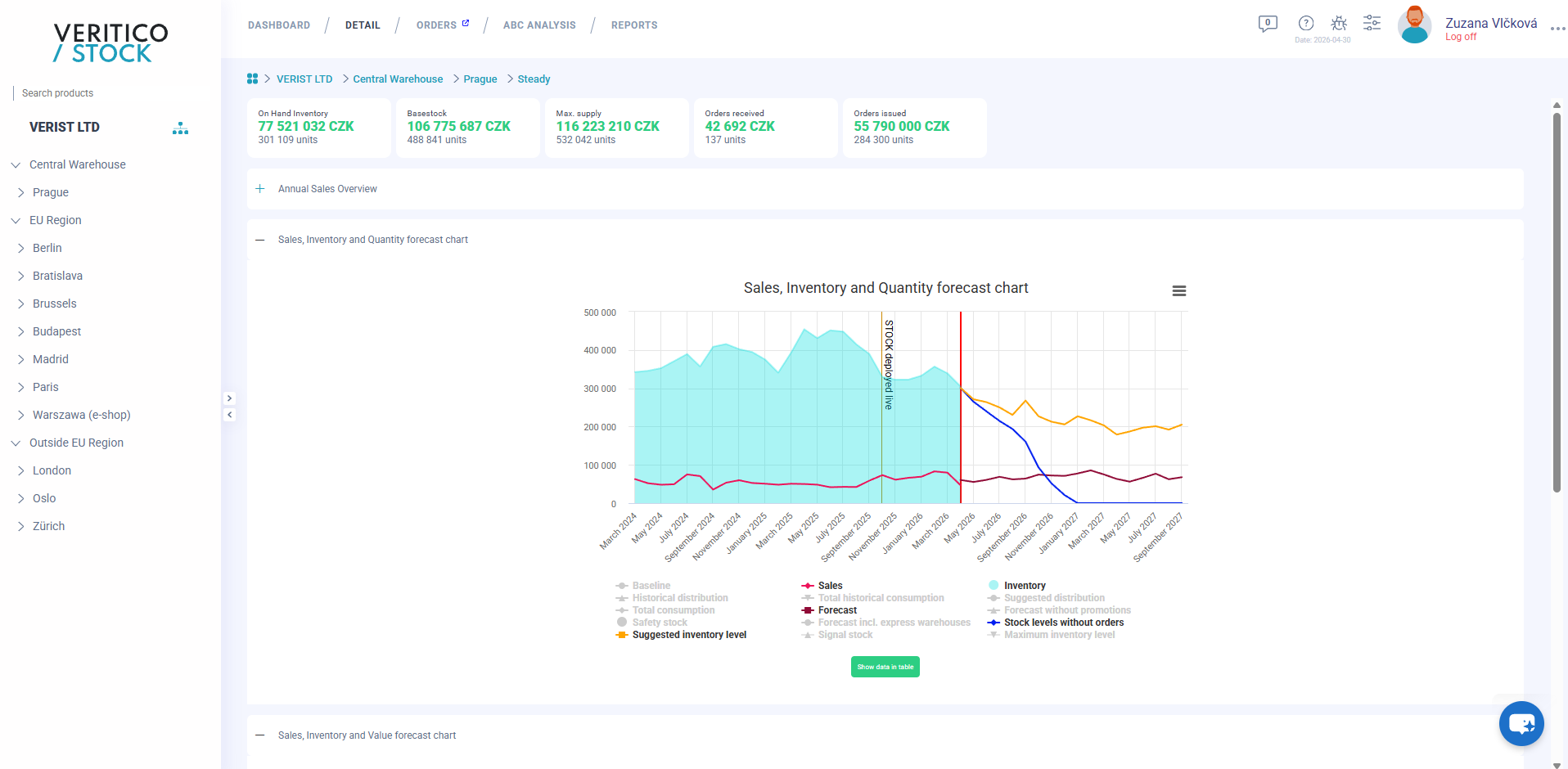Switch to ABC Analysis tab
1568x769 pixels.
pyautogui.click(x=539, y=25)
